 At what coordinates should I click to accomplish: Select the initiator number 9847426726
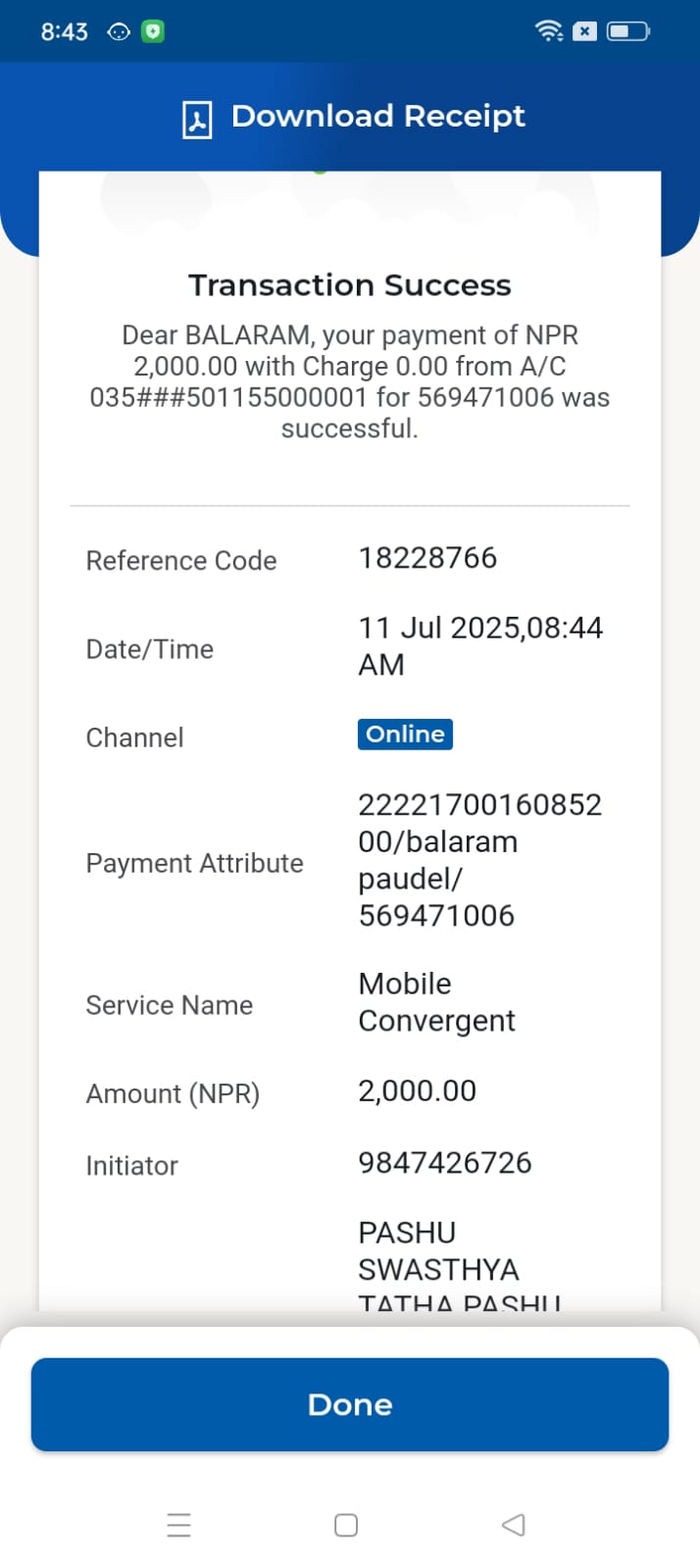tap(445, 1163)
